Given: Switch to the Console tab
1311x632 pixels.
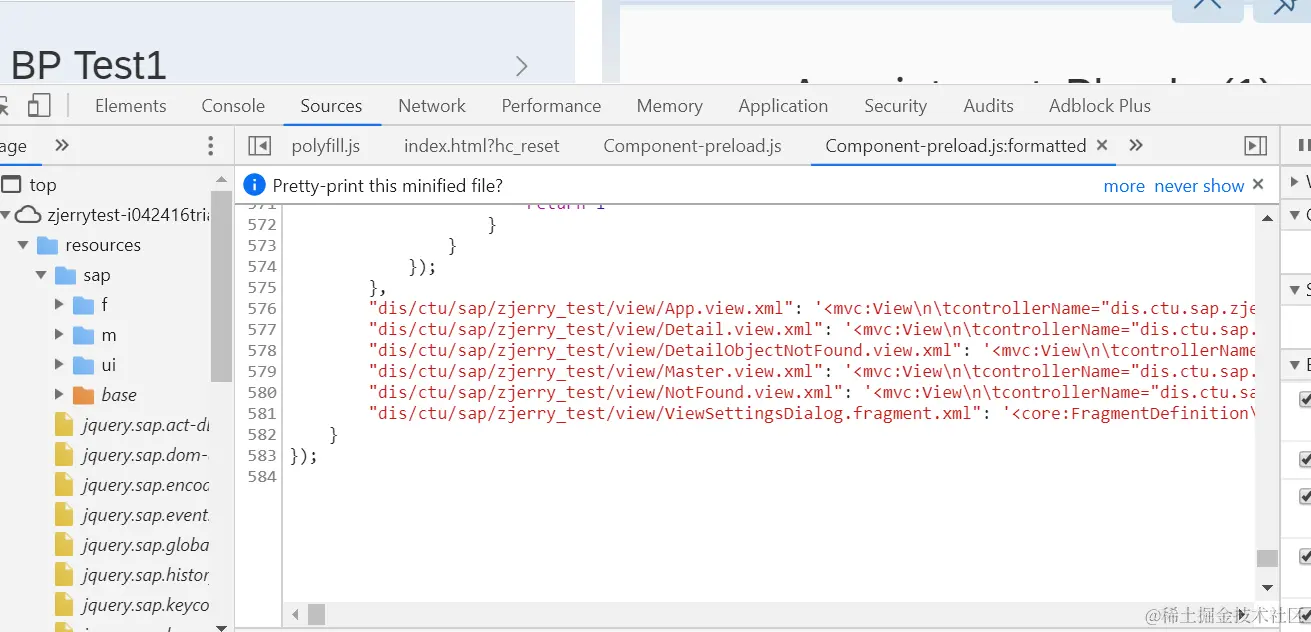Looking at the screenshot, I should [233, 106].
